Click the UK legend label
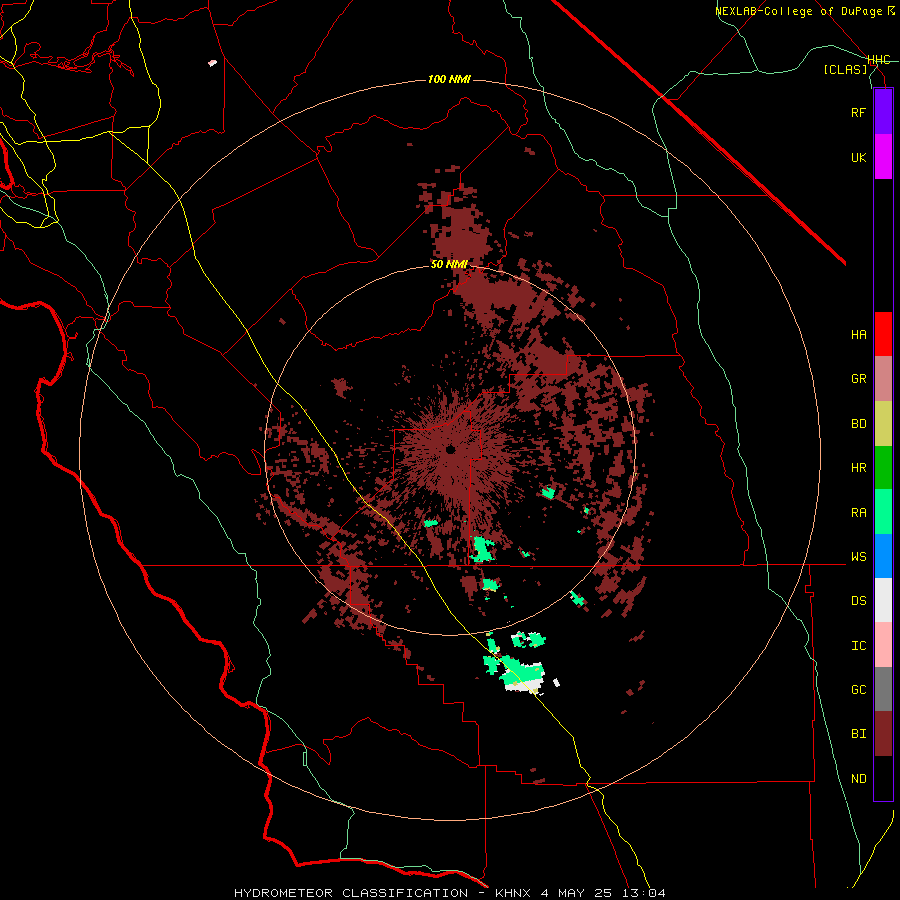 [x=858, y=157]
